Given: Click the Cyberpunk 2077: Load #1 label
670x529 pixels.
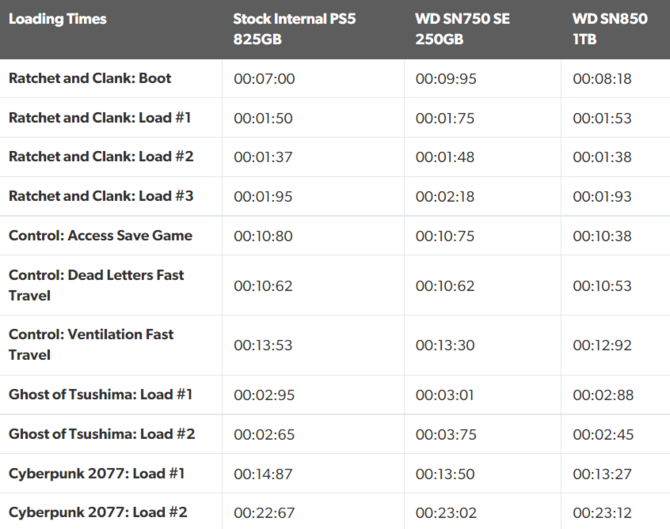Looking at the screenshot, I should (97, 473).
